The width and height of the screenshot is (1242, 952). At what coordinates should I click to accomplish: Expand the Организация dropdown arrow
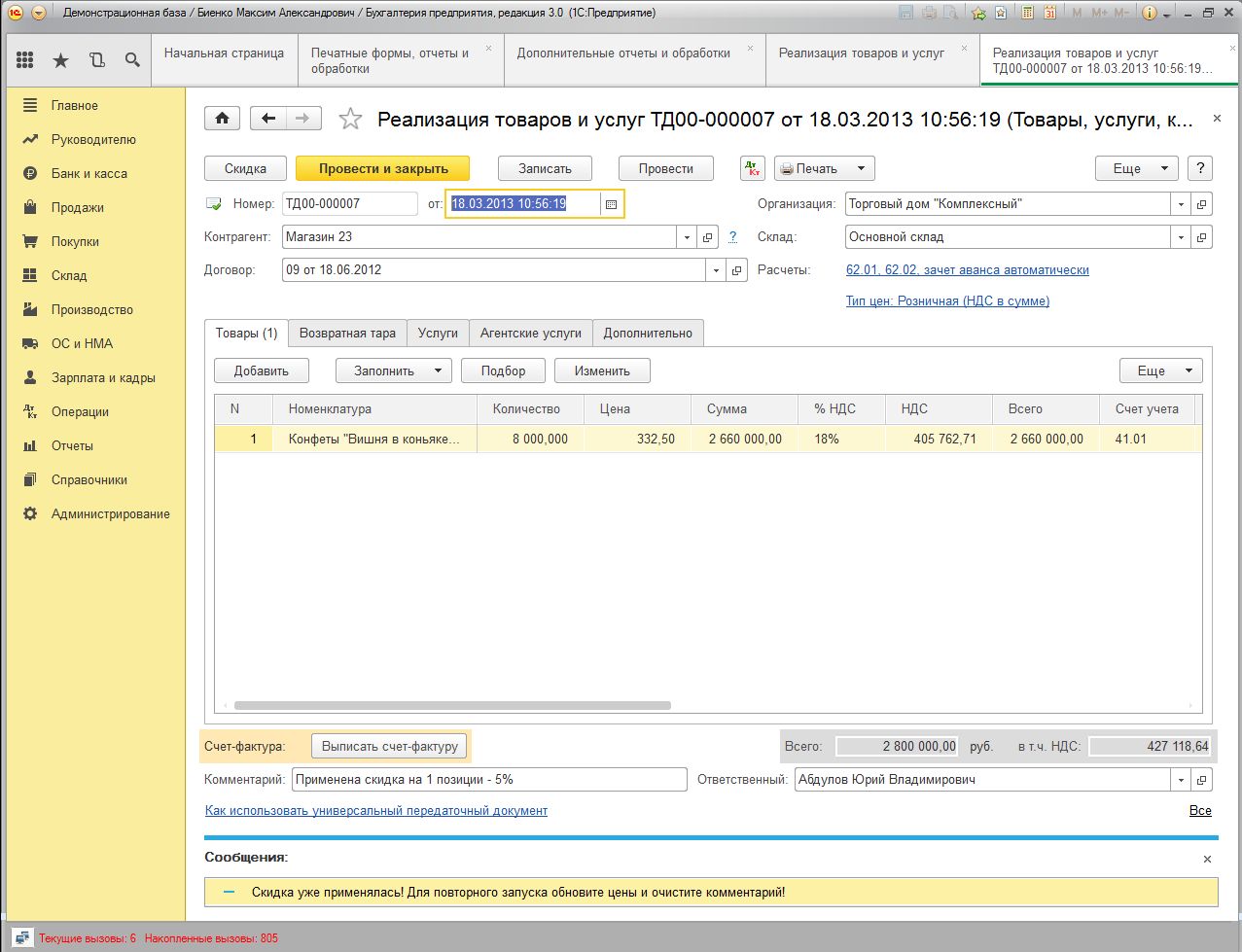(1182, 204)
